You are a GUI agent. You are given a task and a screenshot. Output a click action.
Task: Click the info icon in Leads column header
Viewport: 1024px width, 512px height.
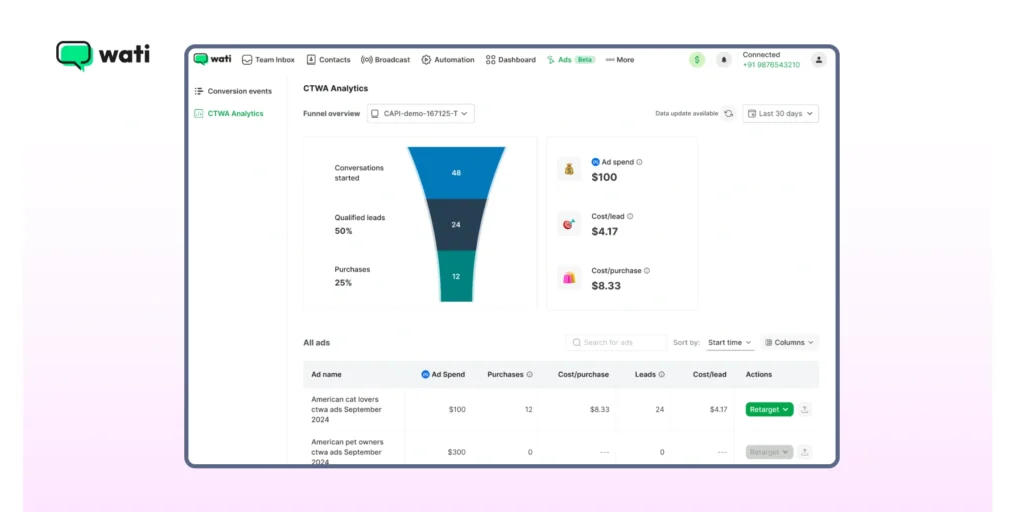tap(662, 375)
